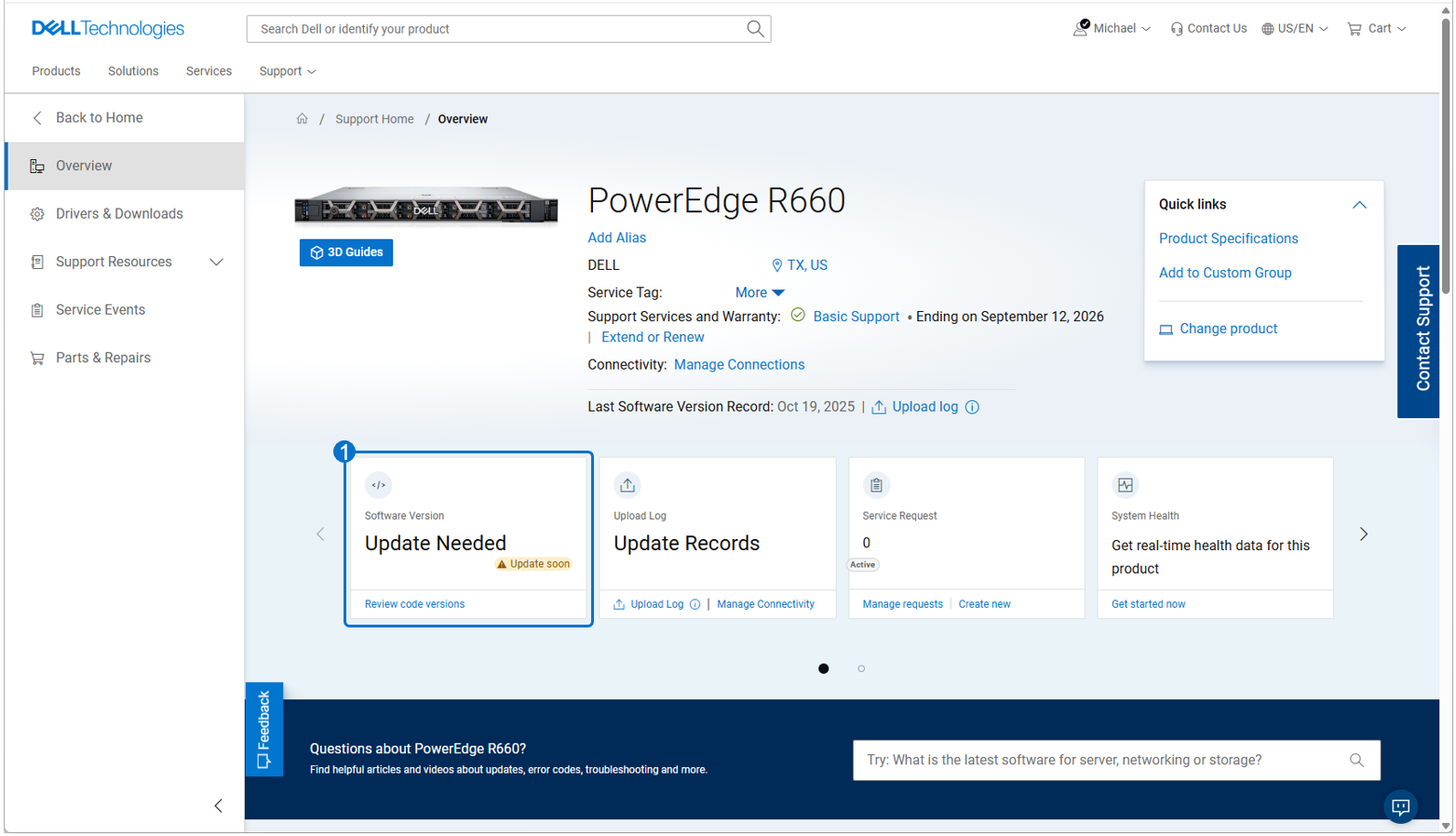The width and height of the screenshot is (1456, 836).
Task: Click the product question search input field
Action: pyautogui.click(x=1071, y=760)
